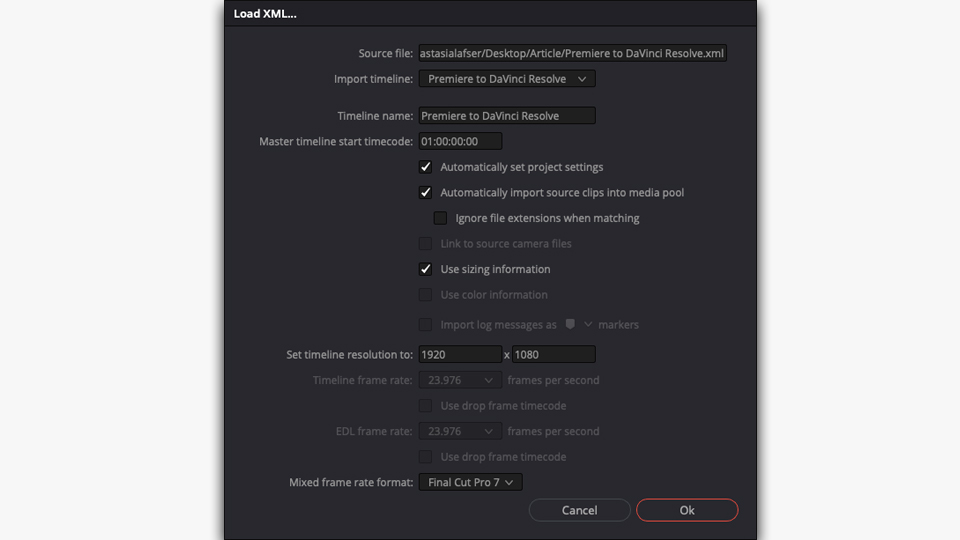Image resolution: width=960 pixels, height=540 pixels.
Task: Uncheck Use sizing information
Action: [x=426, y=269]
